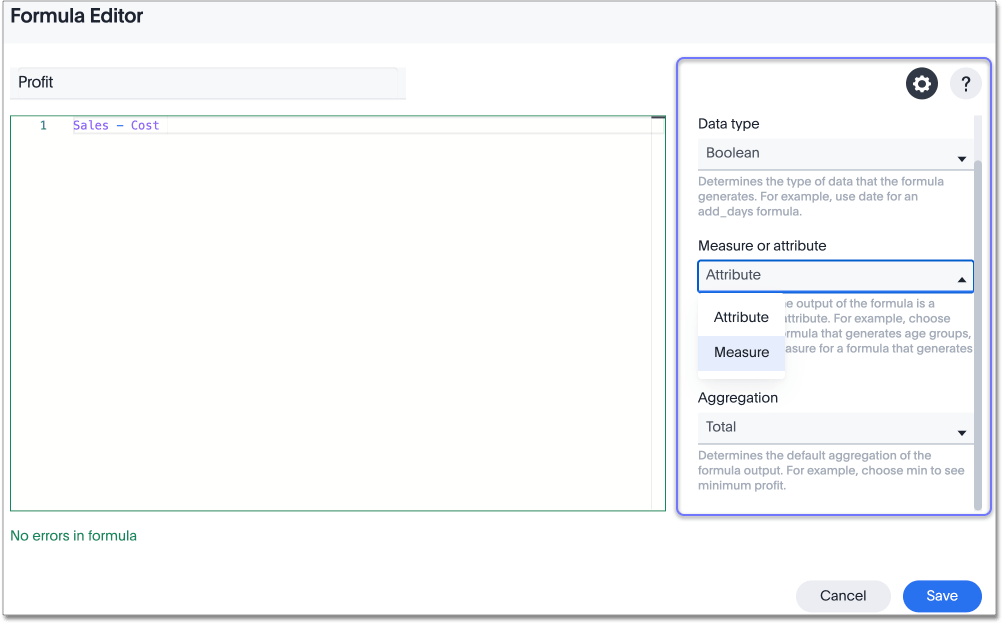Click the formula name field showing "Profit"
This screenshot has width=1003, height=624.
[x=207, y=83]
